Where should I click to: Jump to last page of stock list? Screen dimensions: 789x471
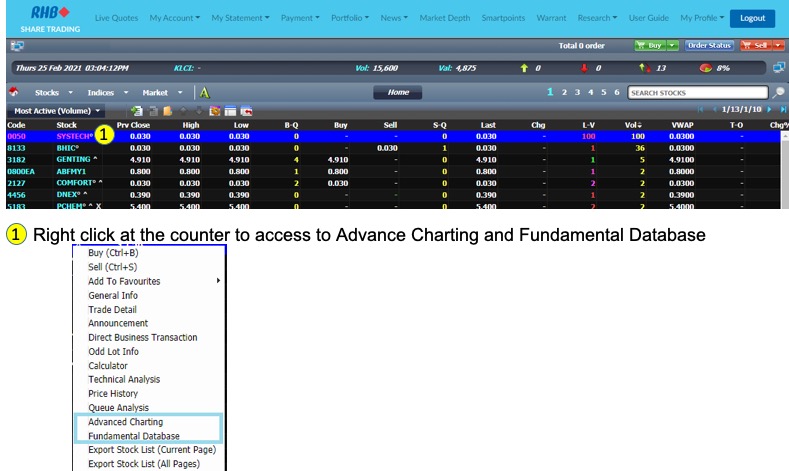click(783, 109)
